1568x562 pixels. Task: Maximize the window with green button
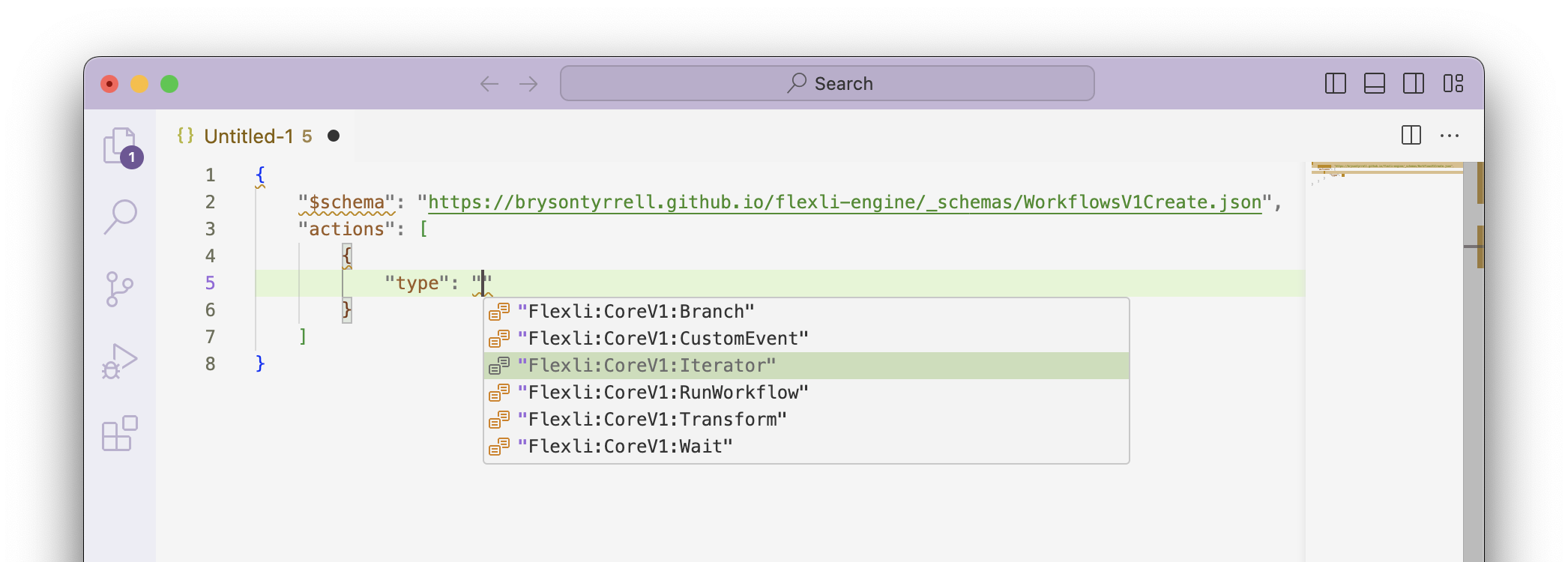coord(169,84)
